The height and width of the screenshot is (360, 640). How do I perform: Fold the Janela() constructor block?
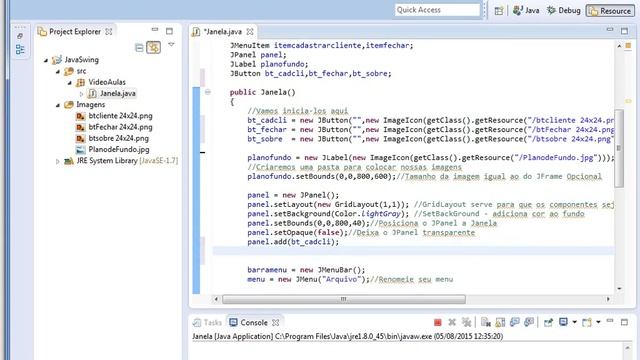208,92
